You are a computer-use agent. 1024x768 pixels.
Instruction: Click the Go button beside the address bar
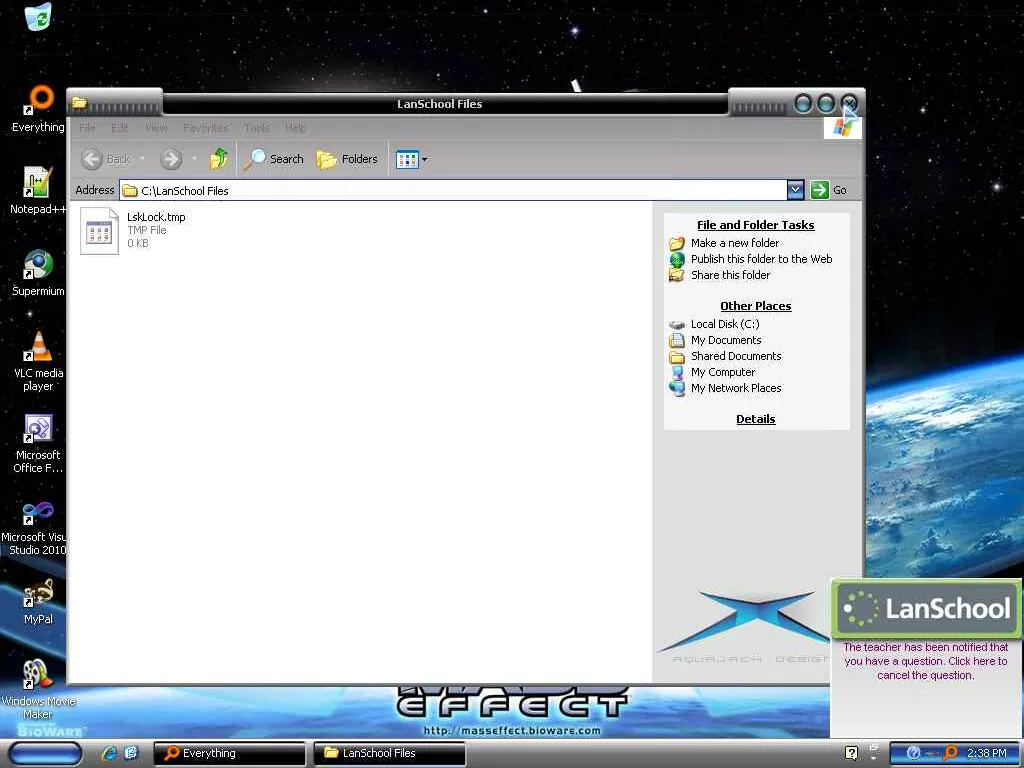(829, 190)
